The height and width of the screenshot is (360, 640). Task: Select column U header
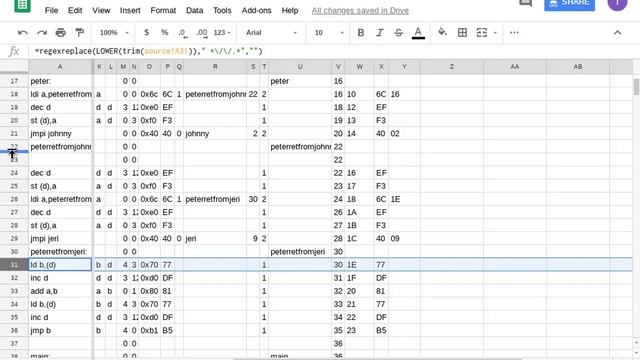pos(300,67)
